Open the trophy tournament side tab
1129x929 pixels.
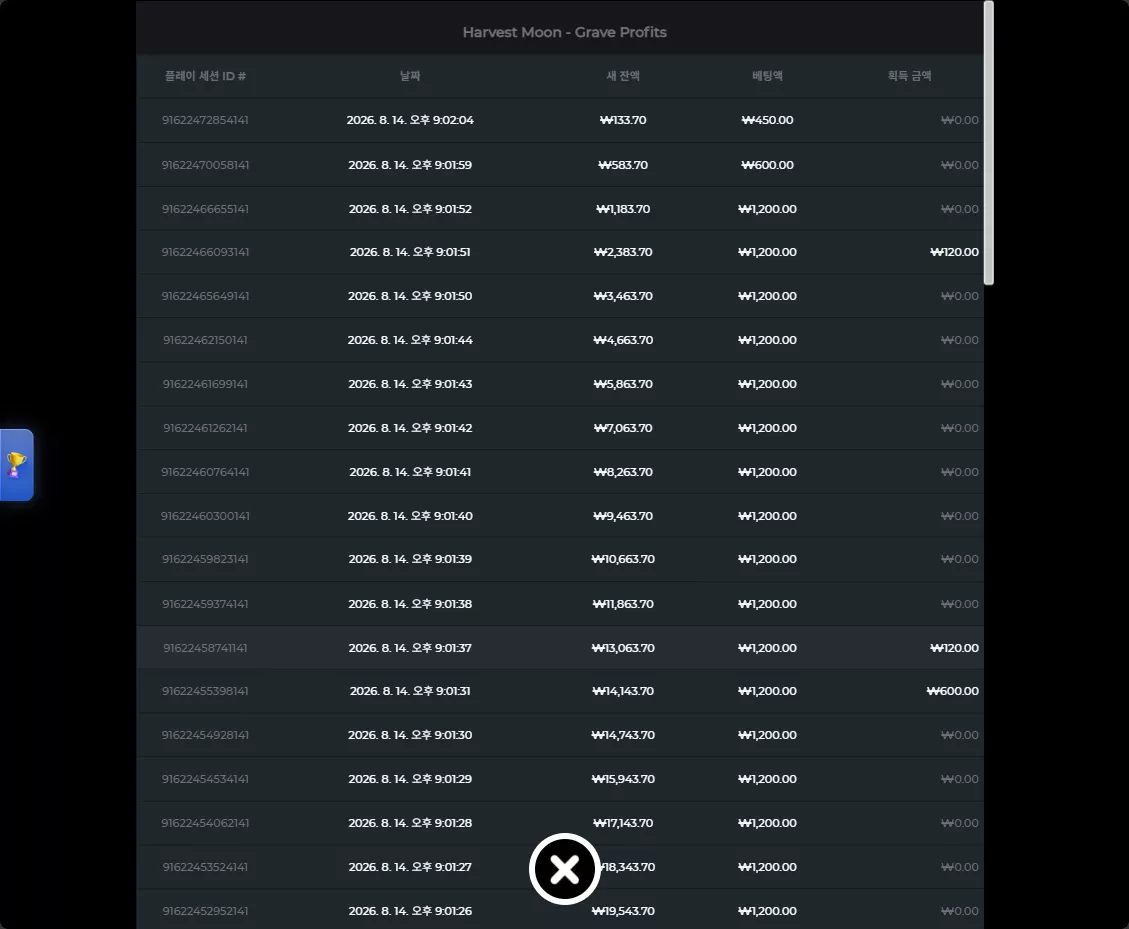16,464
